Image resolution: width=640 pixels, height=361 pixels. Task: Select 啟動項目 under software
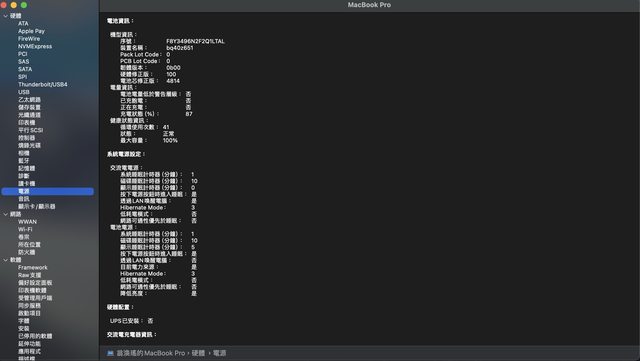coord(29,313)
